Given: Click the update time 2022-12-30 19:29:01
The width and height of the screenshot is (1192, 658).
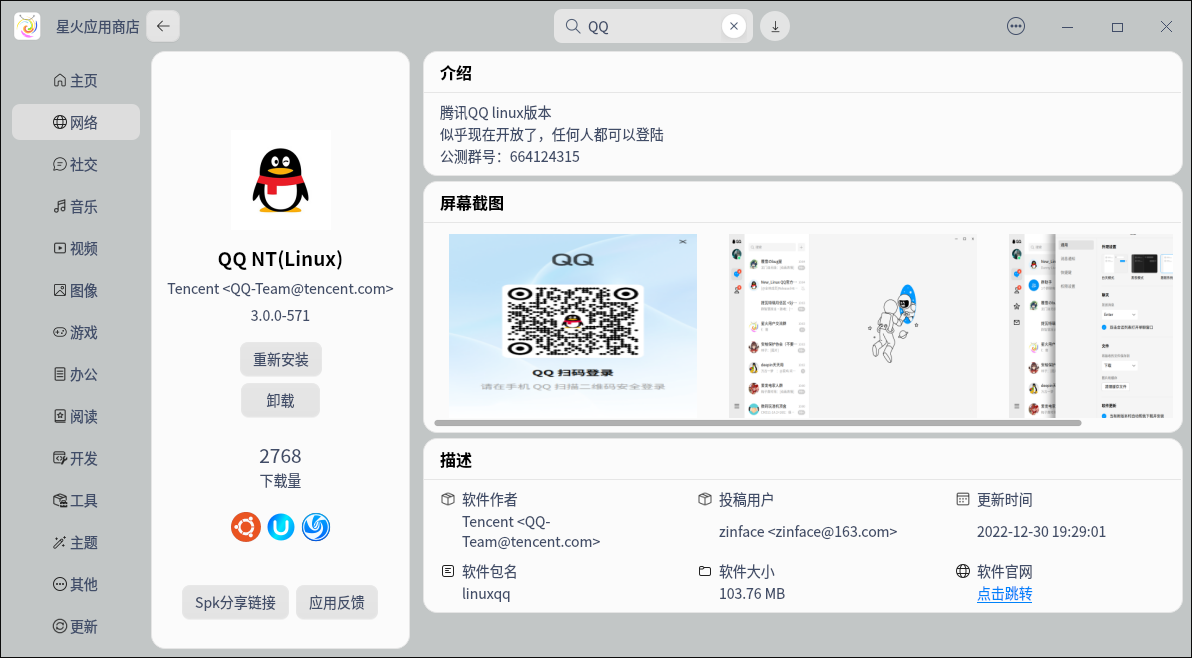Looking at the screenshot, I should [1041, 532].
